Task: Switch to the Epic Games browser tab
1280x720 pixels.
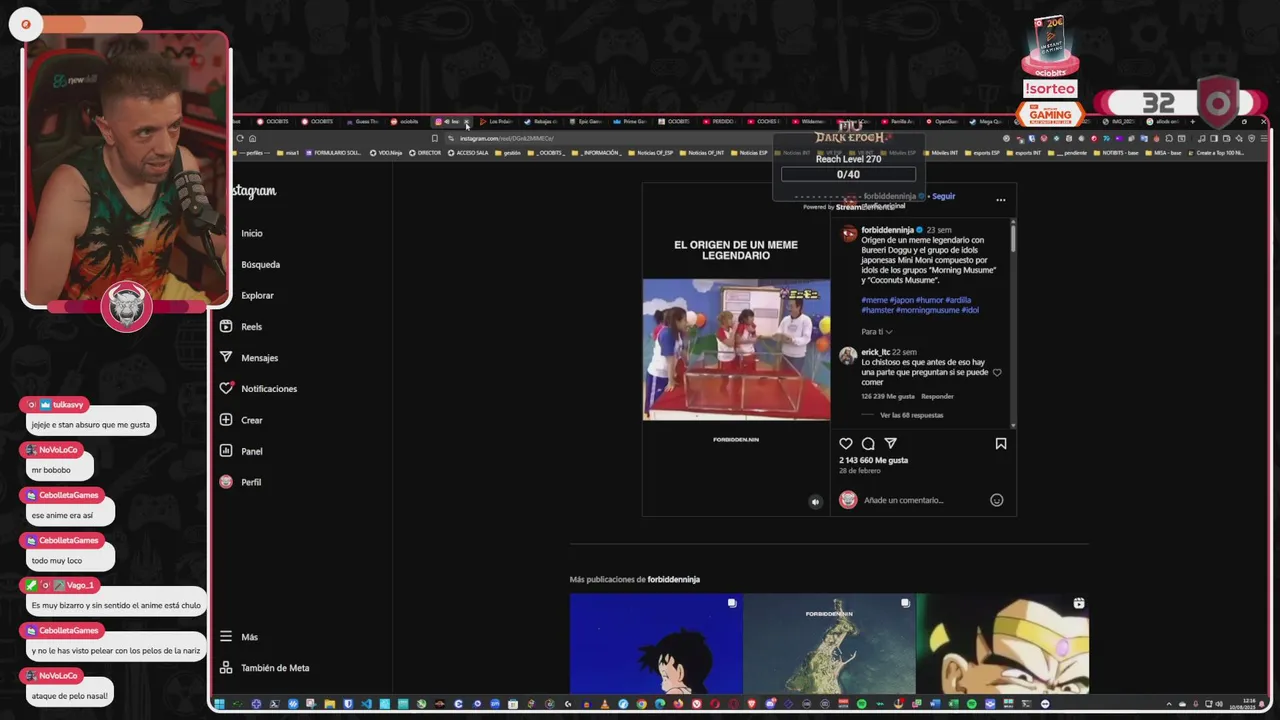Action: 585,122
